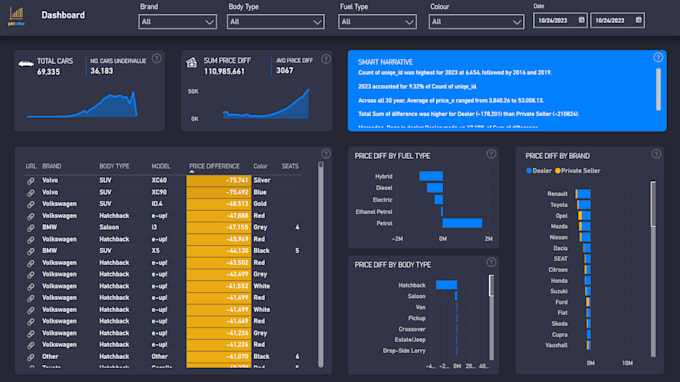
Task: Select the Hybrid bar in fuel chart
Action: tap(431, 176)
